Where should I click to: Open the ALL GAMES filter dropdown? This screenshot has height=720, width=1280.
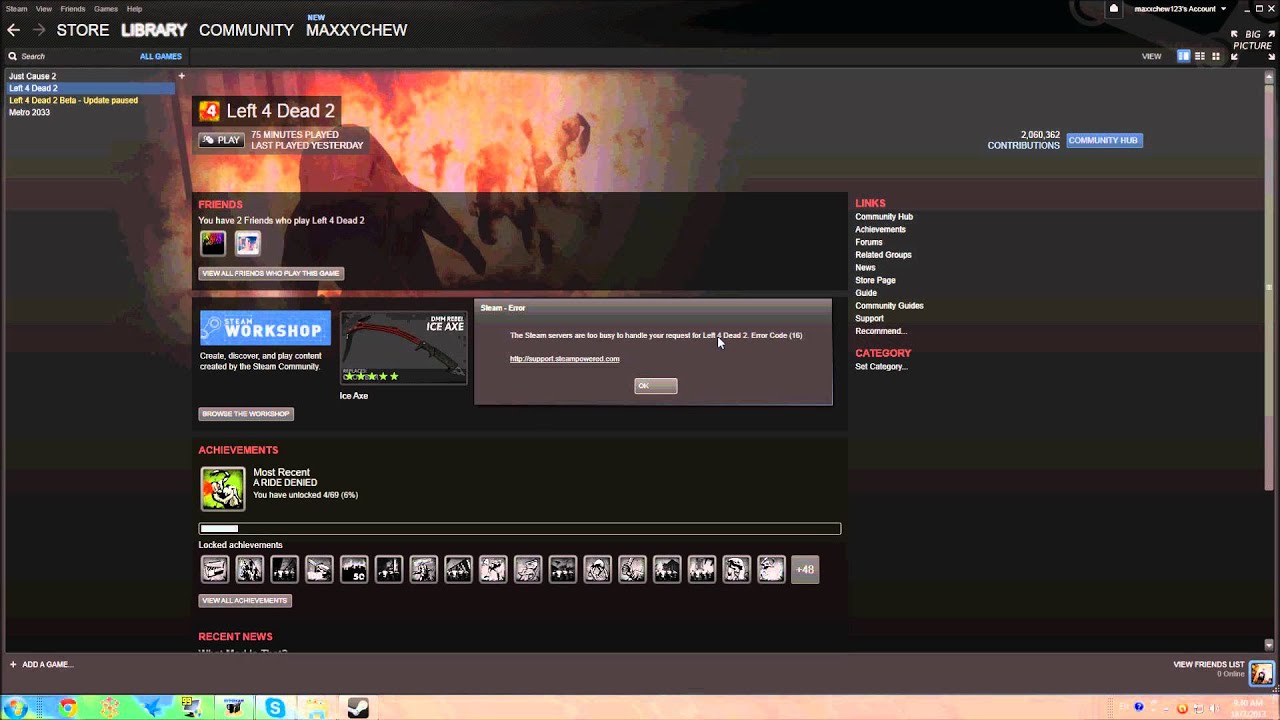161,57
